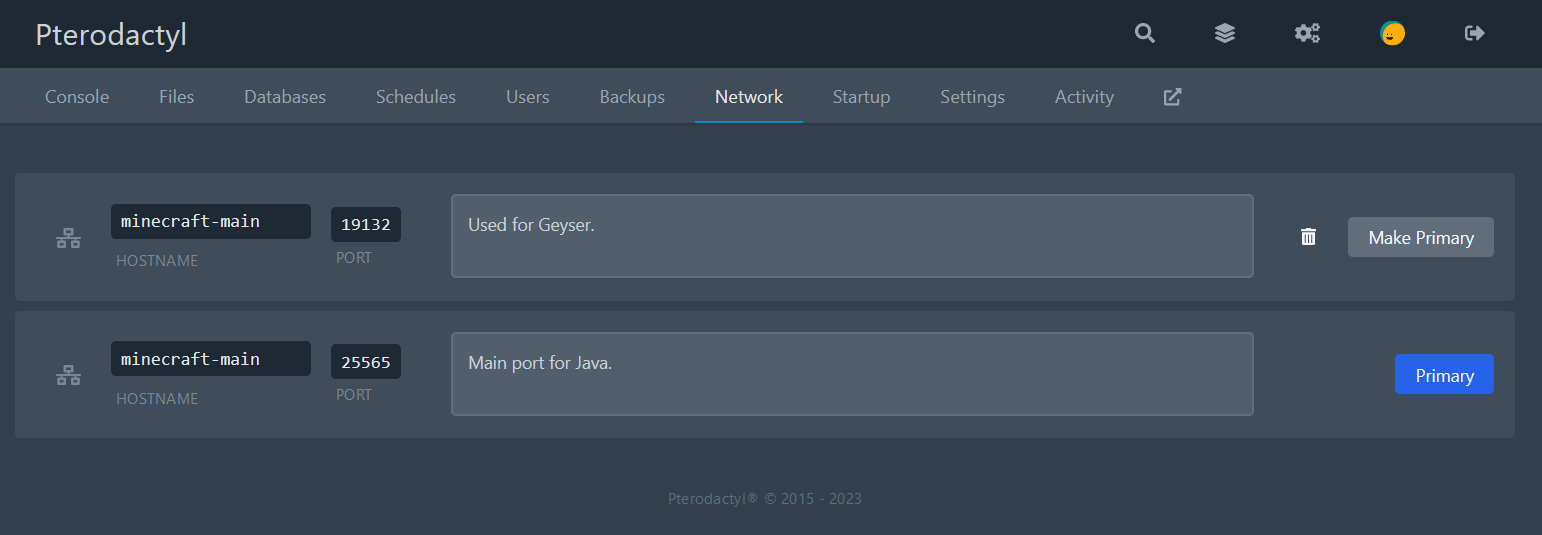Viewport: 1542px width, 535px height.
Task: Open the admin gears icon
Action: coord(1307,34)
